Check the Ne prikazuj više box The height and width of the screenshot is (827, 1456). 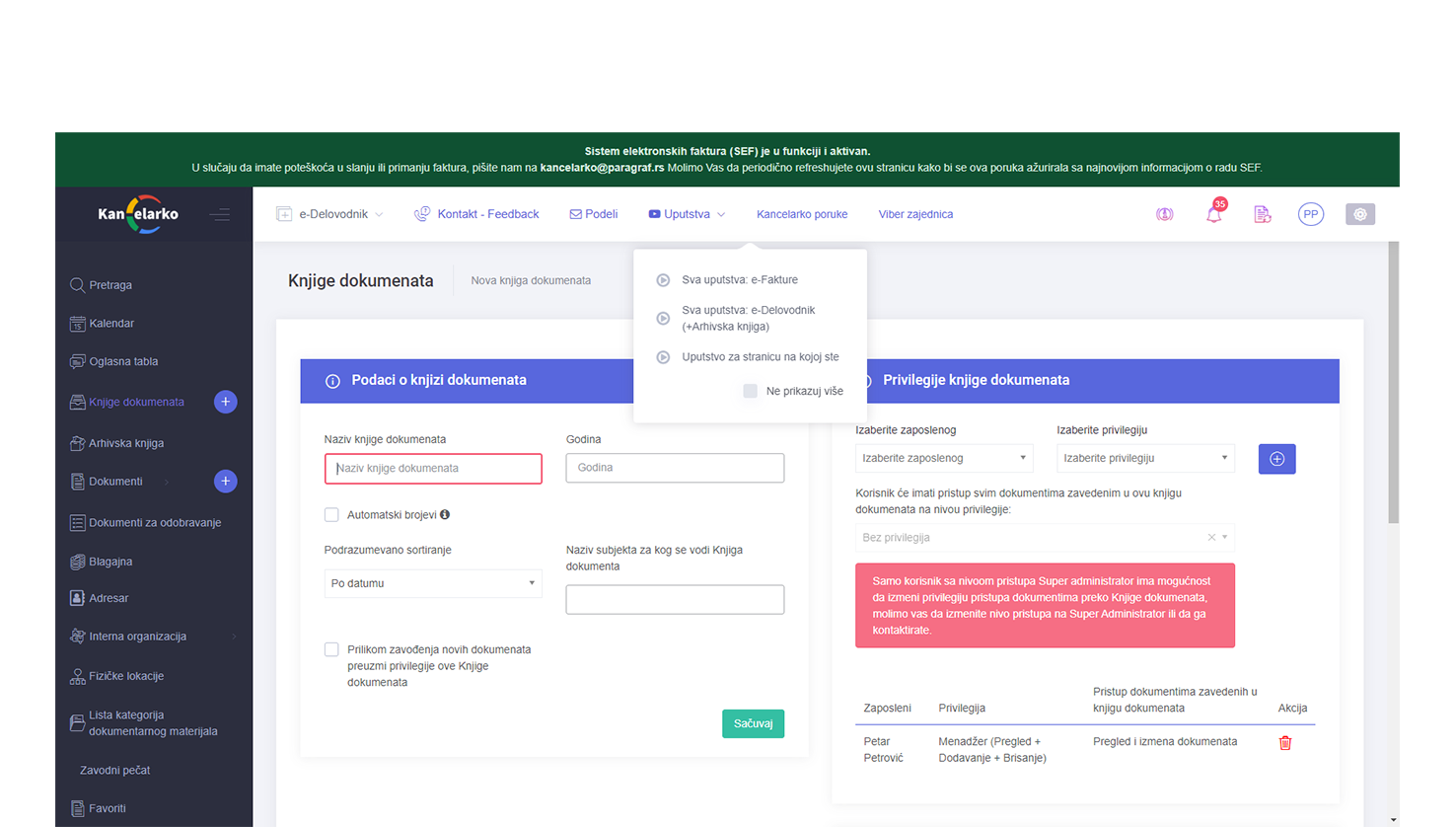750,391
